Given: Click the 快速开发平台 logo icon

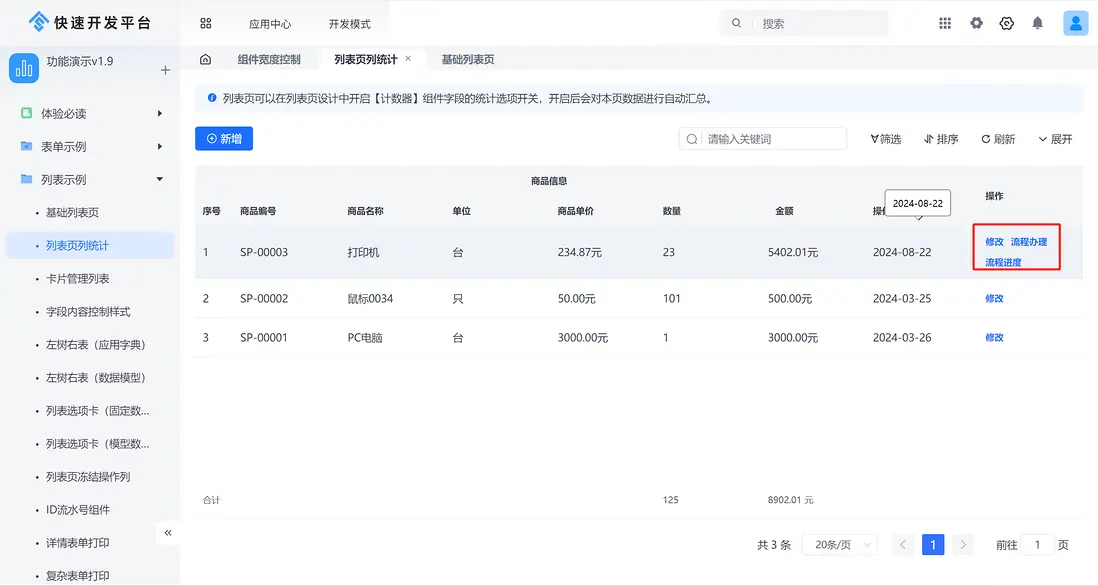Looking at the screenshot, I should tap(39, 22).
